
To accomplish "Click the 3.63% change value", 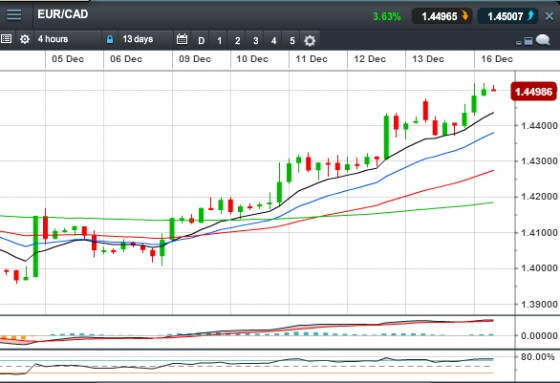I will tap(387, 16).
